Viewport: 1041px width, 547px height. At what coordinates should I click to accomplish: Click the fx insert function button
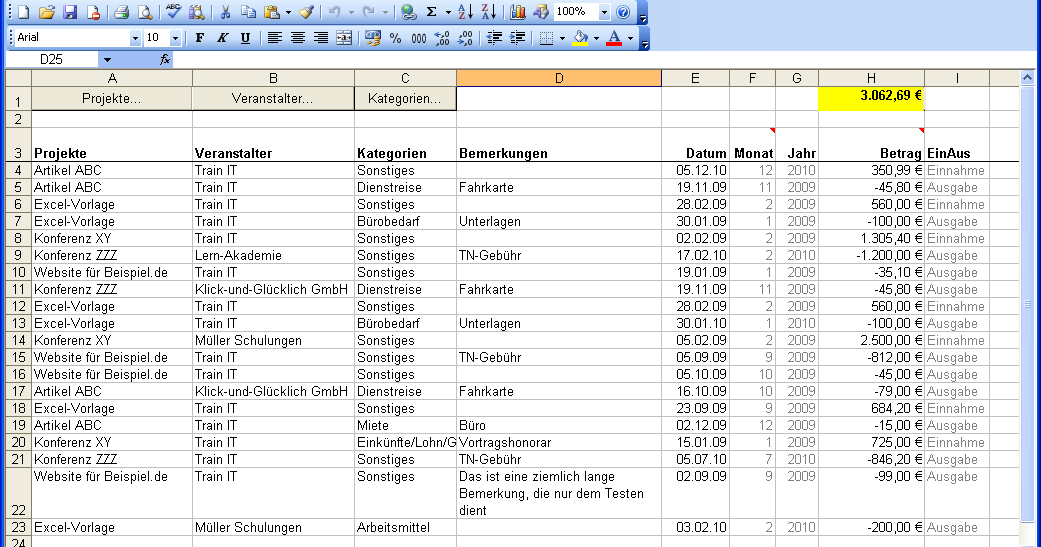(x=165, y=60)
